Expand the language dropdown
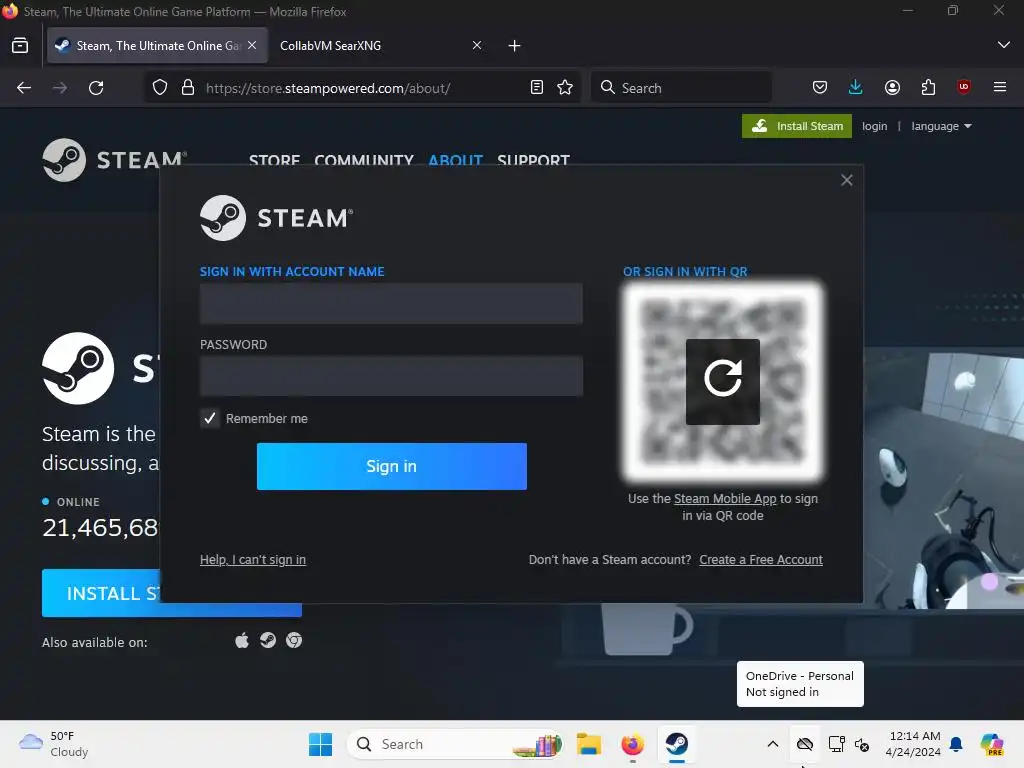This screenshot has width=1024, height=768. [x=941, y=126]
